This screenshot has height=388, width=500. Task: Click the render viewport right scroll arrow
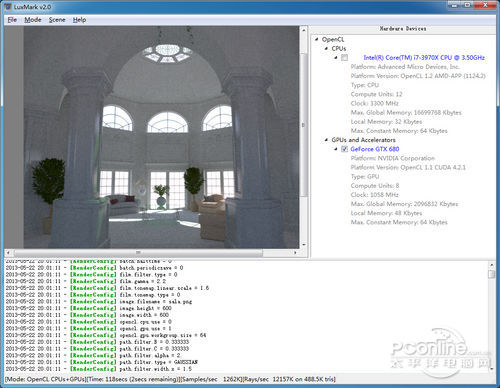[295, 253]
